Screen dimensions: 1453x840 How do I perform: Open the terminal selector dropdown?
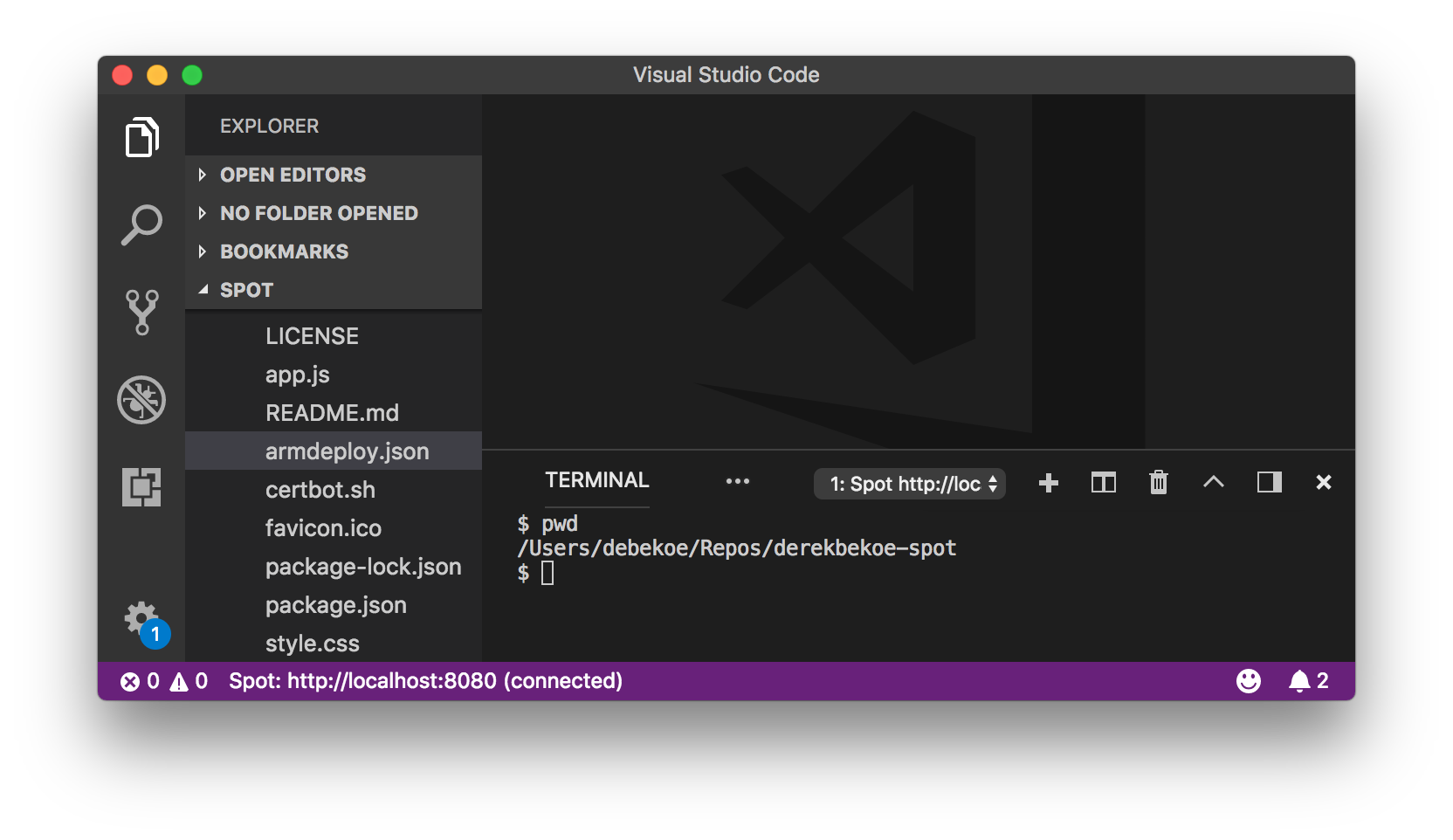(x=910, y=484)
